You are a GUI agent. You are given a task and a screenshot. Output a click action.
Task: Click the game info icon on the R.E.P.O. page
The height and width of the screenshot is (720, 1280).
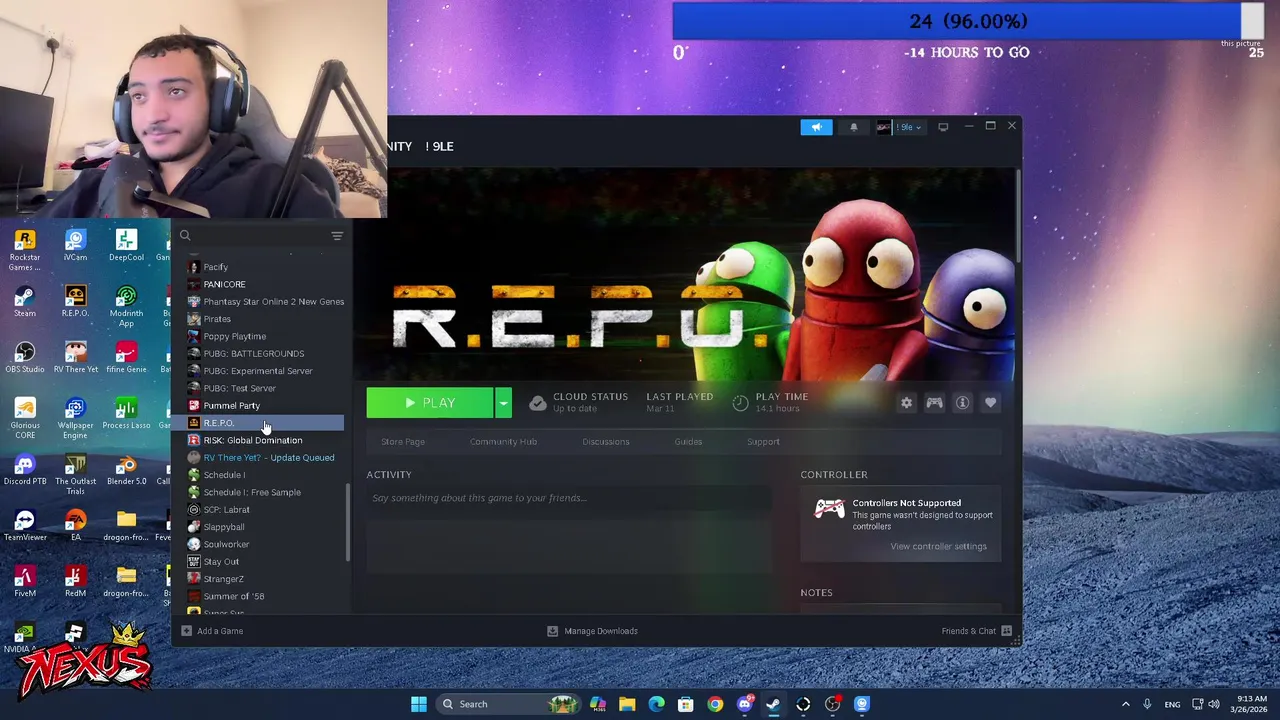point(962,403)
